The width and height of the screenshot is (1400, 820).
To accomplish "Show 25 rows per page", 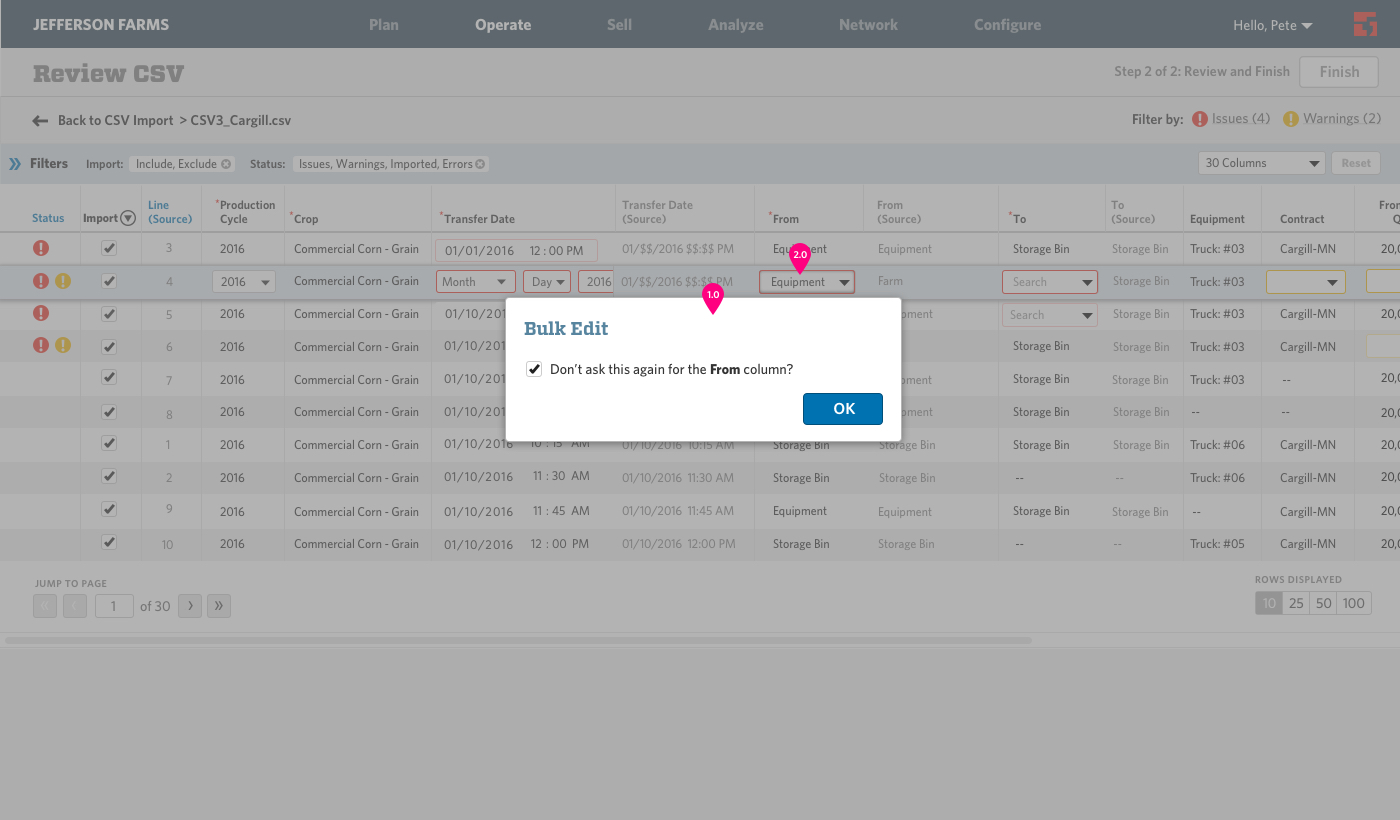I will [1296, 603].
